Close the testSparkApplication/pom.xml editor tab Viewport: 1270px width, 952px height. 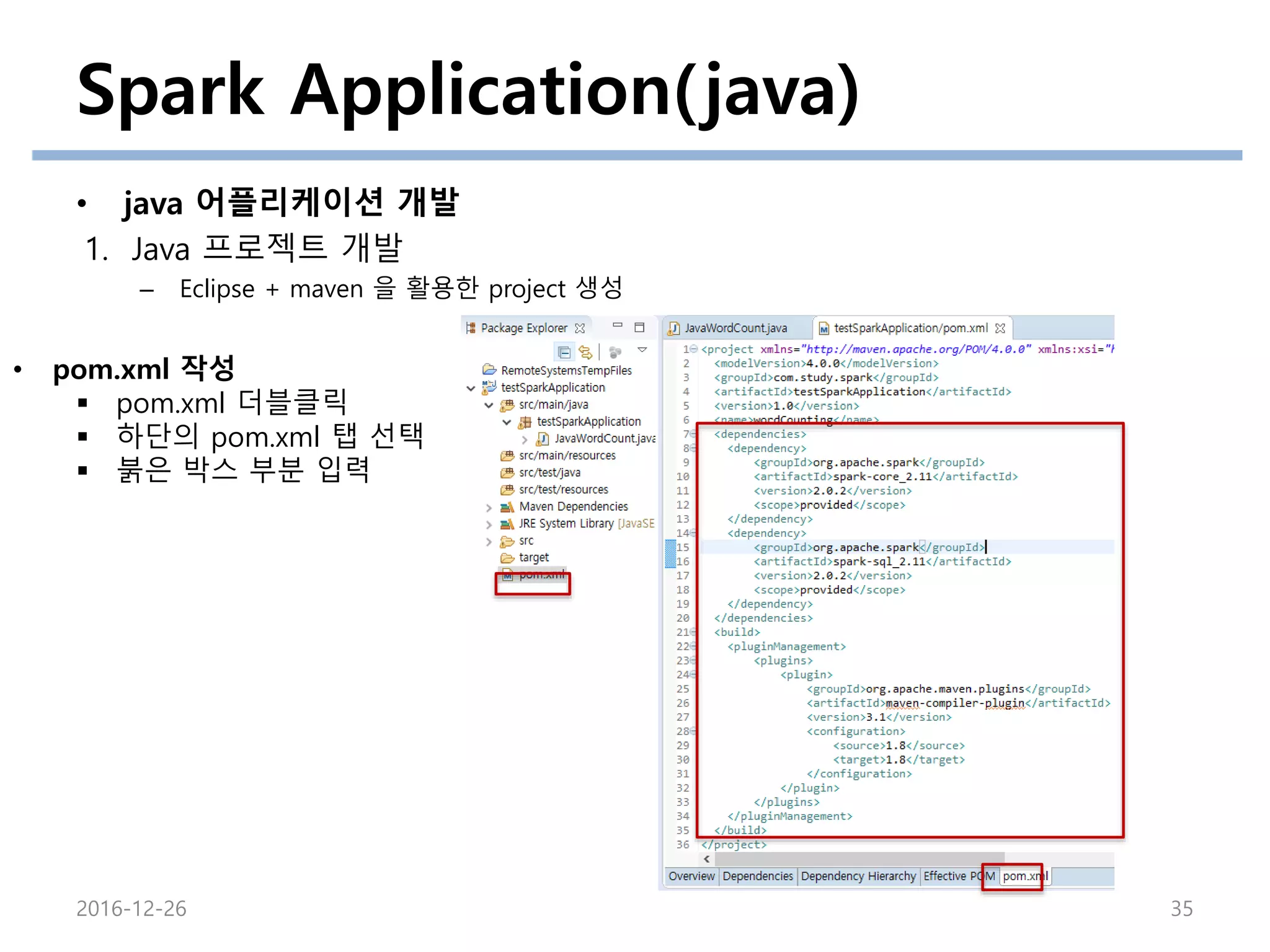click(x=1000, y=328)
